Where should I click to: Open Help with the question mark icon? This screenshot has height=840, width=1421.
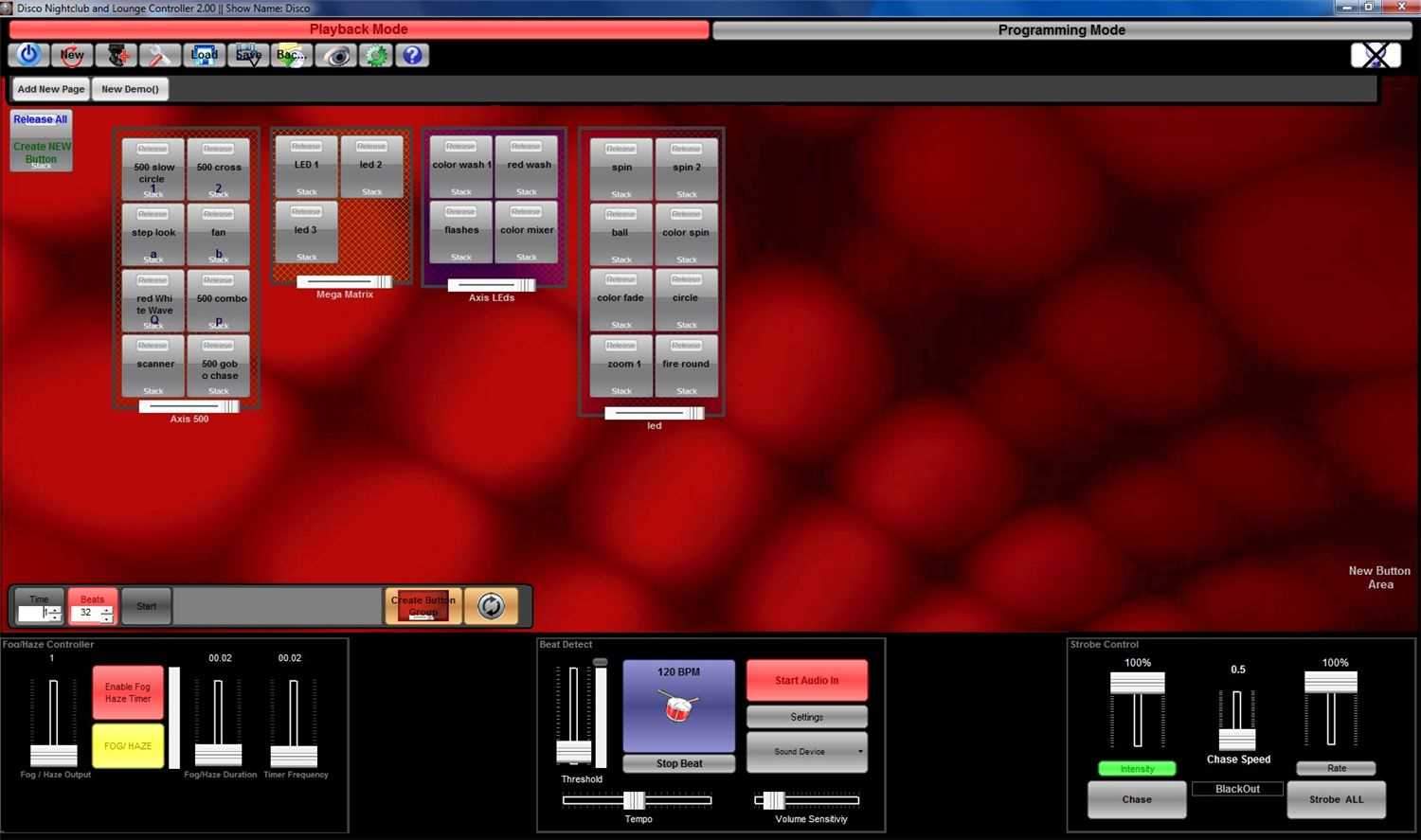(x=411, y=55)
